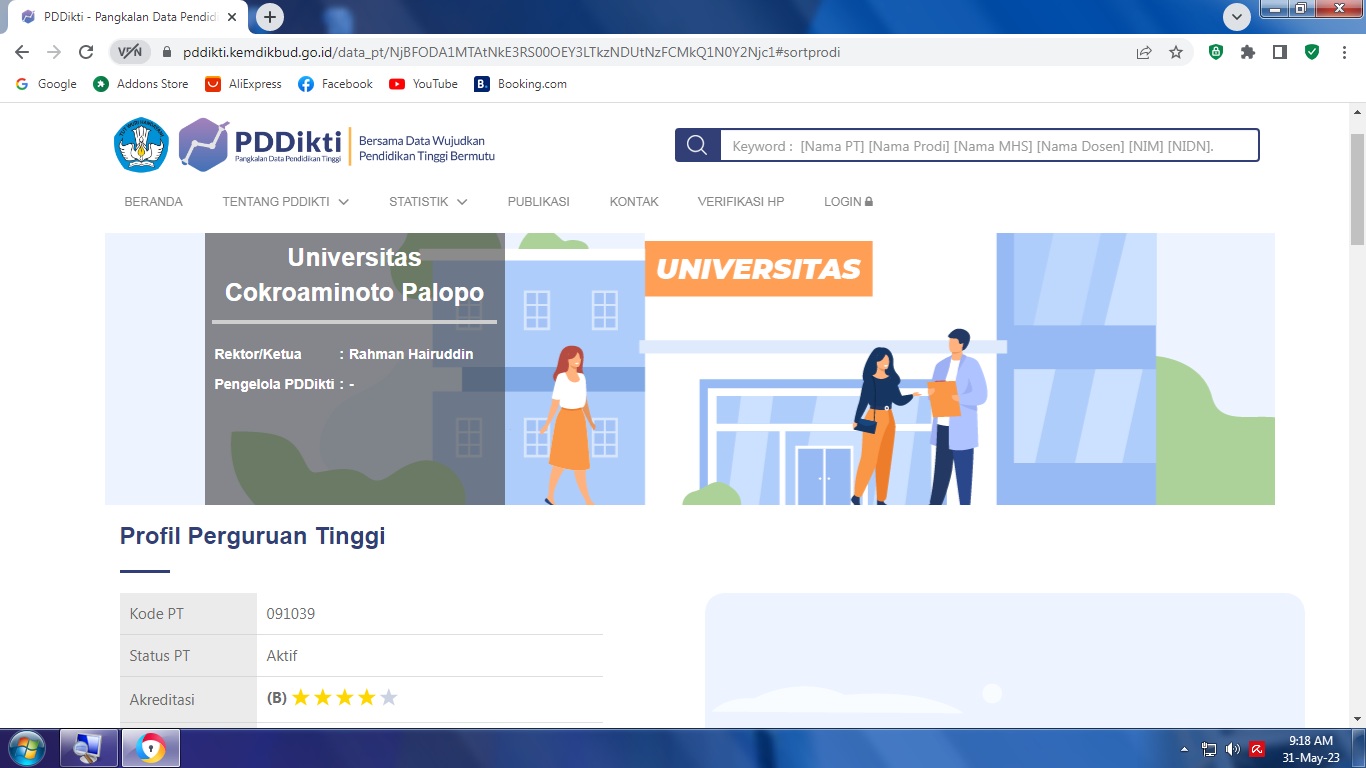
Task: Share this page from the address bar
Action: tap(1144, 52)
